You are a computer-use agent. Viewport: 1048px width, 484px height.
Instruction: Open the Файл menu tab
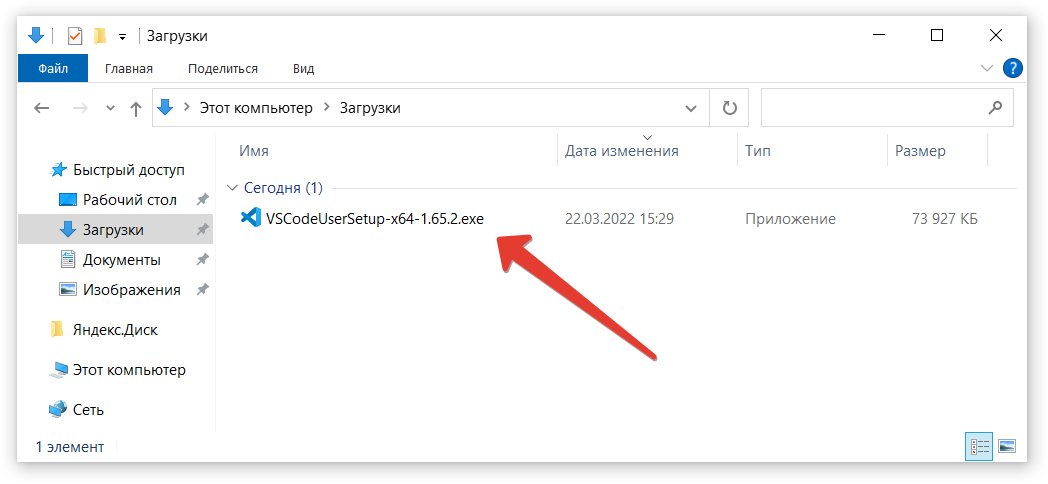click(x=53, y=68)
